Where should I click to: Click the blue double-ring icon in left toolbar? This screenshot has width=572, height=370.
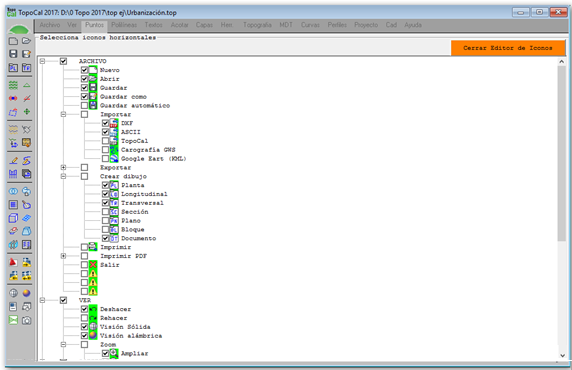click(13, 191)
